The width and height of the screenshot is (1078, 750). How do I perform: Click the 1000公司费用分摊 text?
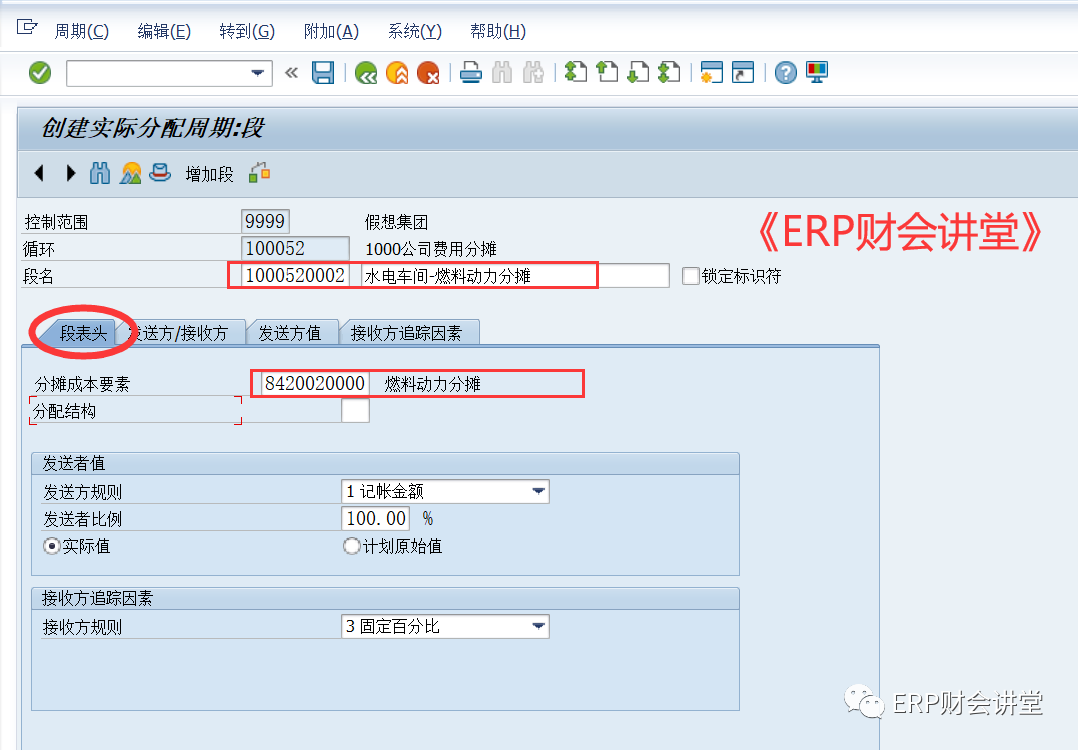pos(431,249)
